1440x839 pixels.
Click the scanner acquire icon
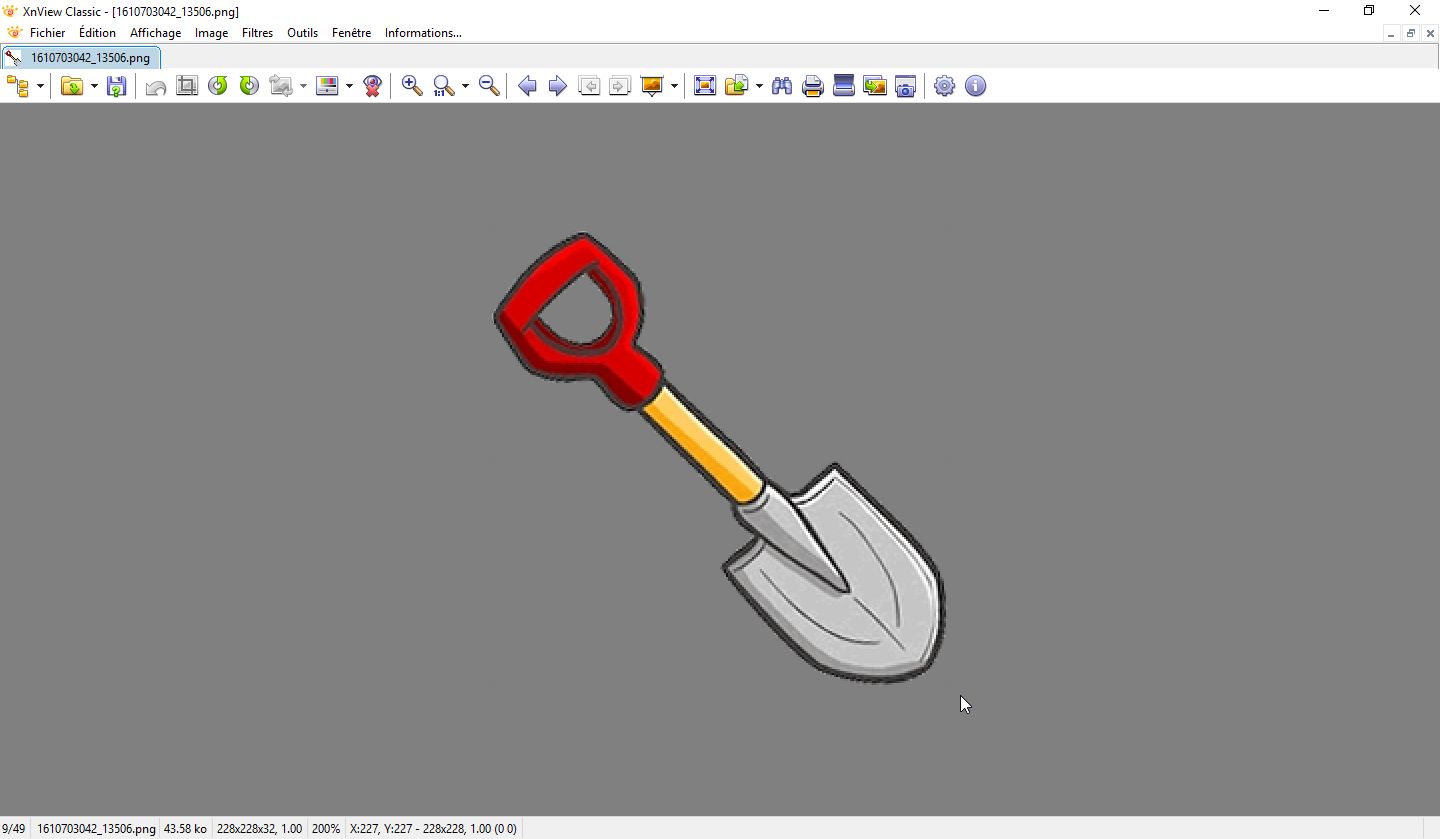point(844,86)
